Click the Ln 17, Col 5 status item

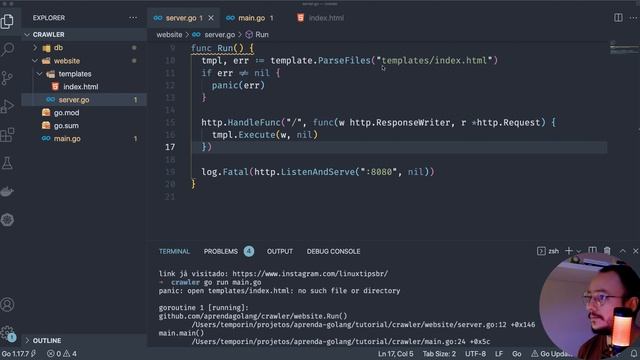click(396, 354)
